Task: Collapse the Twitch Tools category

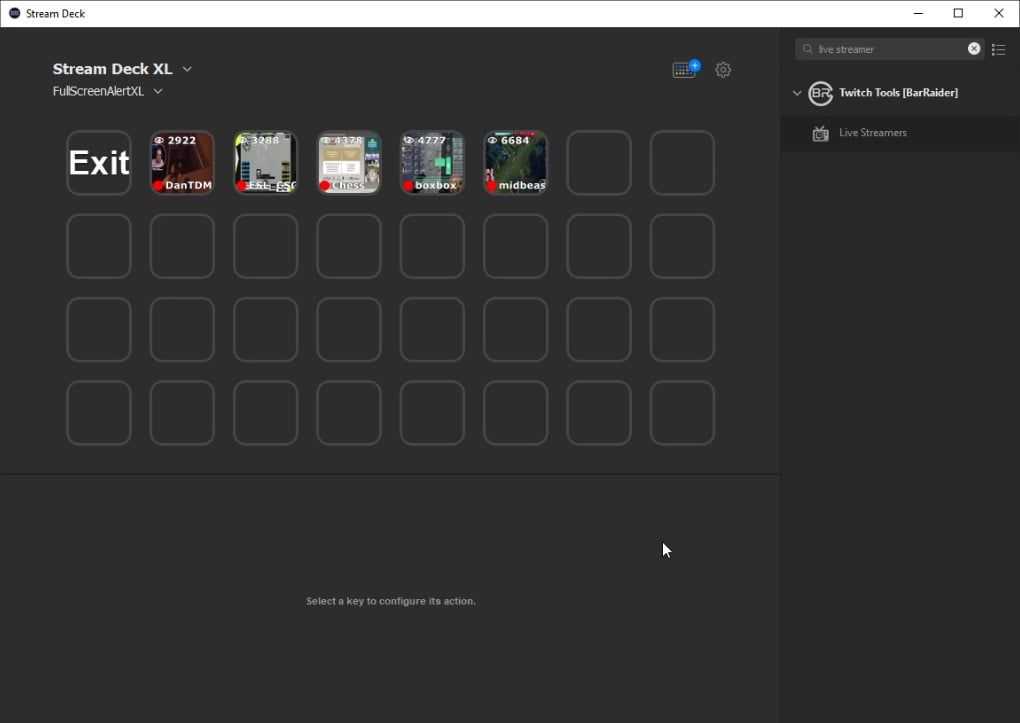Action: 797,93
